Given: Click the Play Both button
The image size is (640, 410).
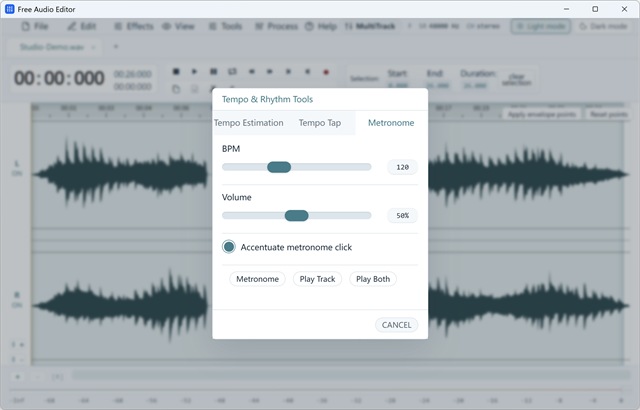Looking at the screenshot, I should point(373,279).
